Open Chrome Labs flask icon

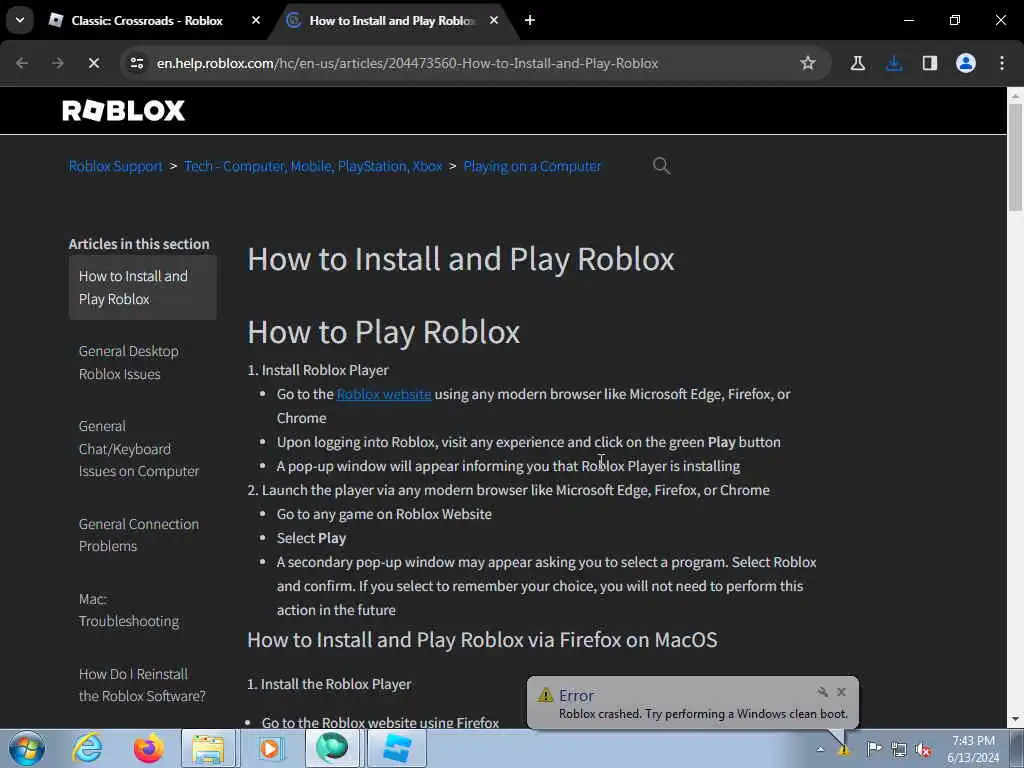tap(857, 63)
